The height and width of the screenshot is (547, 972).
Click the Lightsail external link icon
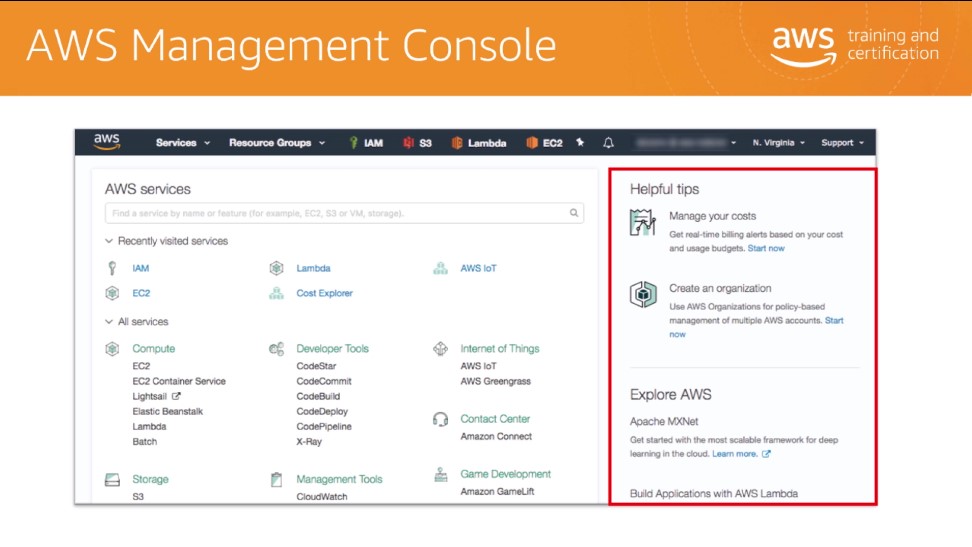coord(176,396)
